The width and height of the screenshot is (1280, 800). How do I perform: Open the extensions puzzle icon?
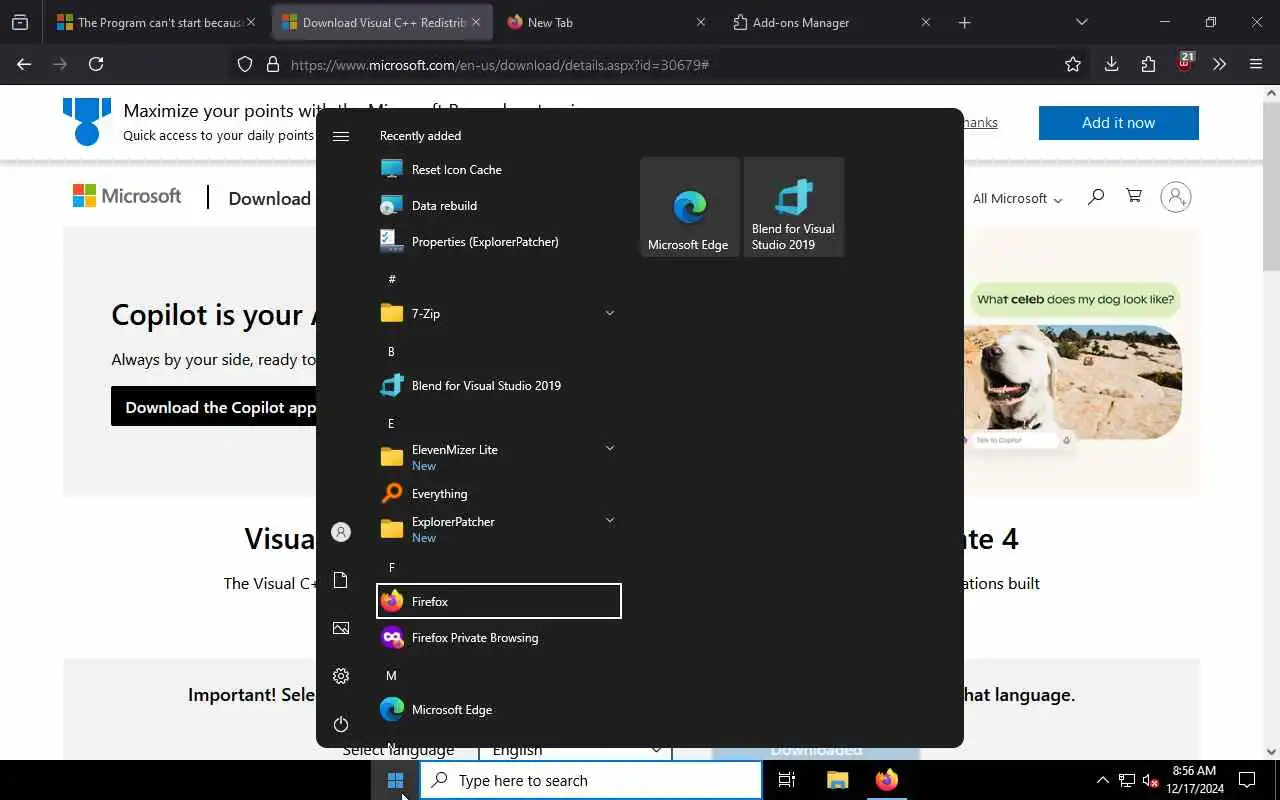click(x=1148, y=64)
